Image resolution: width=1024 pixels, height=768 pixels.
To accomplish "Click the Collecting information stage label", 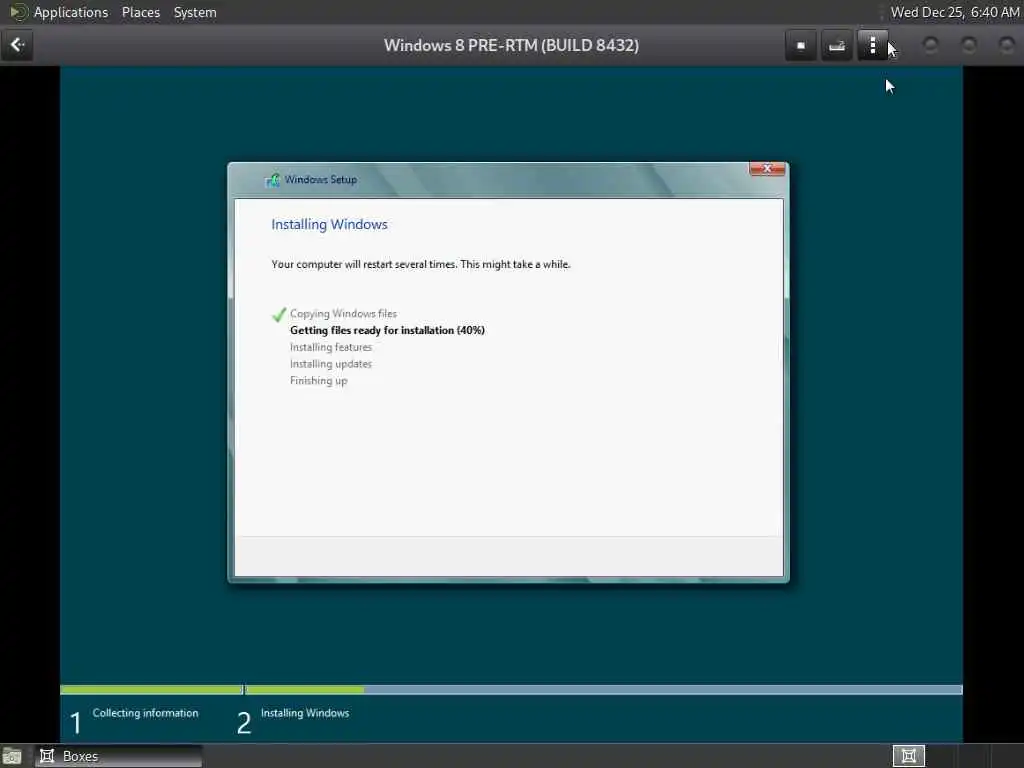I will coord(145,713).
